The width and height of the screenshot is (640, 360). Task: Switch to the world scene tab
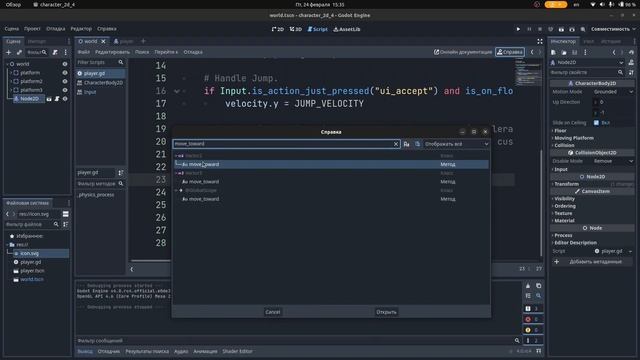coord(91,41)
